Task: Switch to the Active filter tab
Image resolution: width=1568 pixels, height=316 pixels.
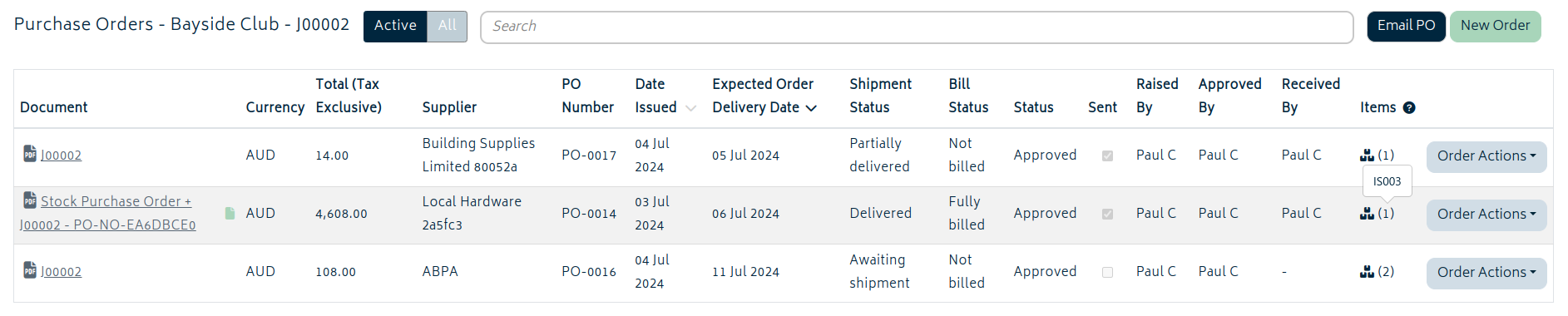Action: (395, 26)
